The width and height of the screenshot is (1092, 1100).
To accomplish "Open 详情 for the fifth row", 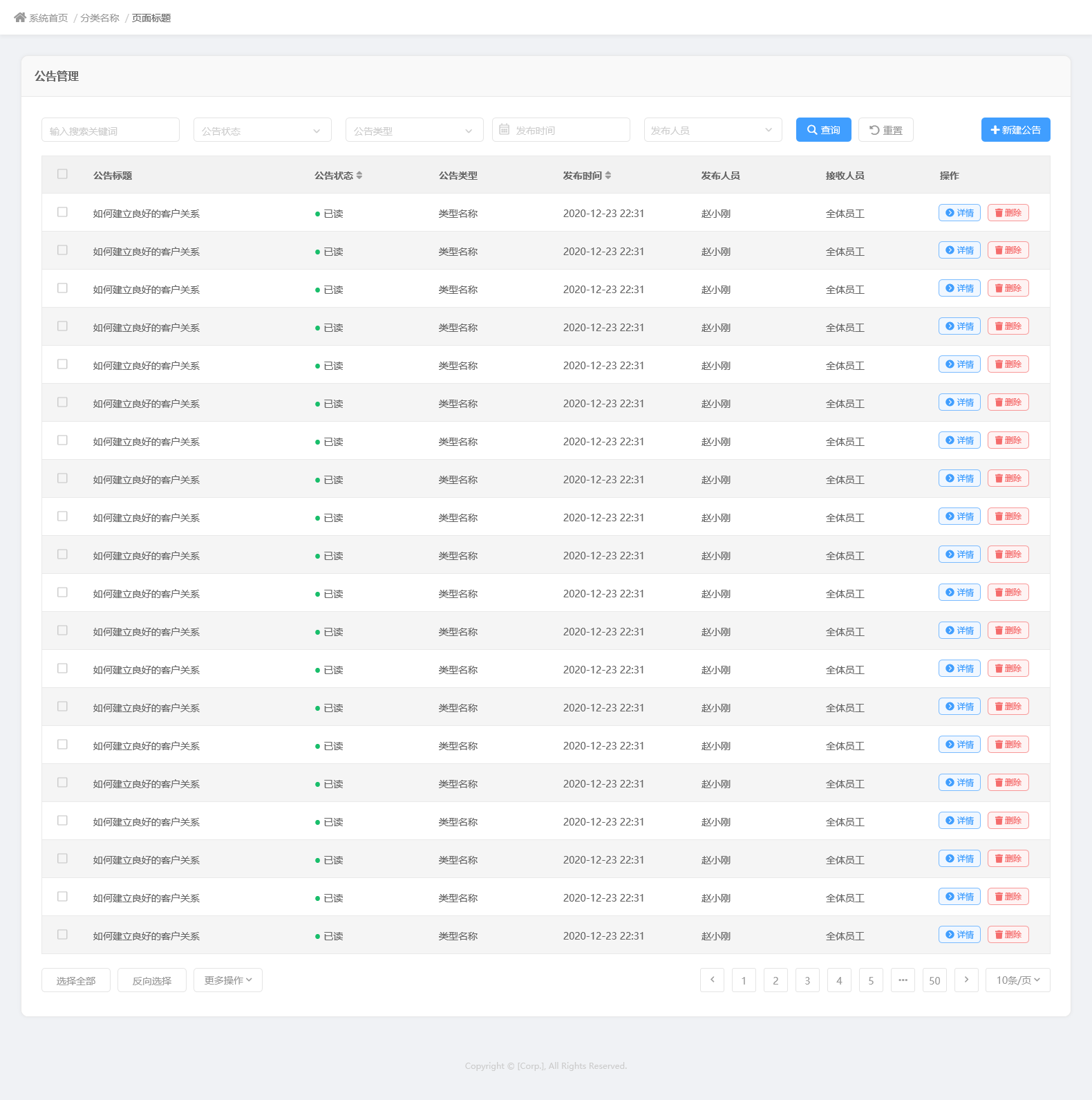I will pos(959,364).
